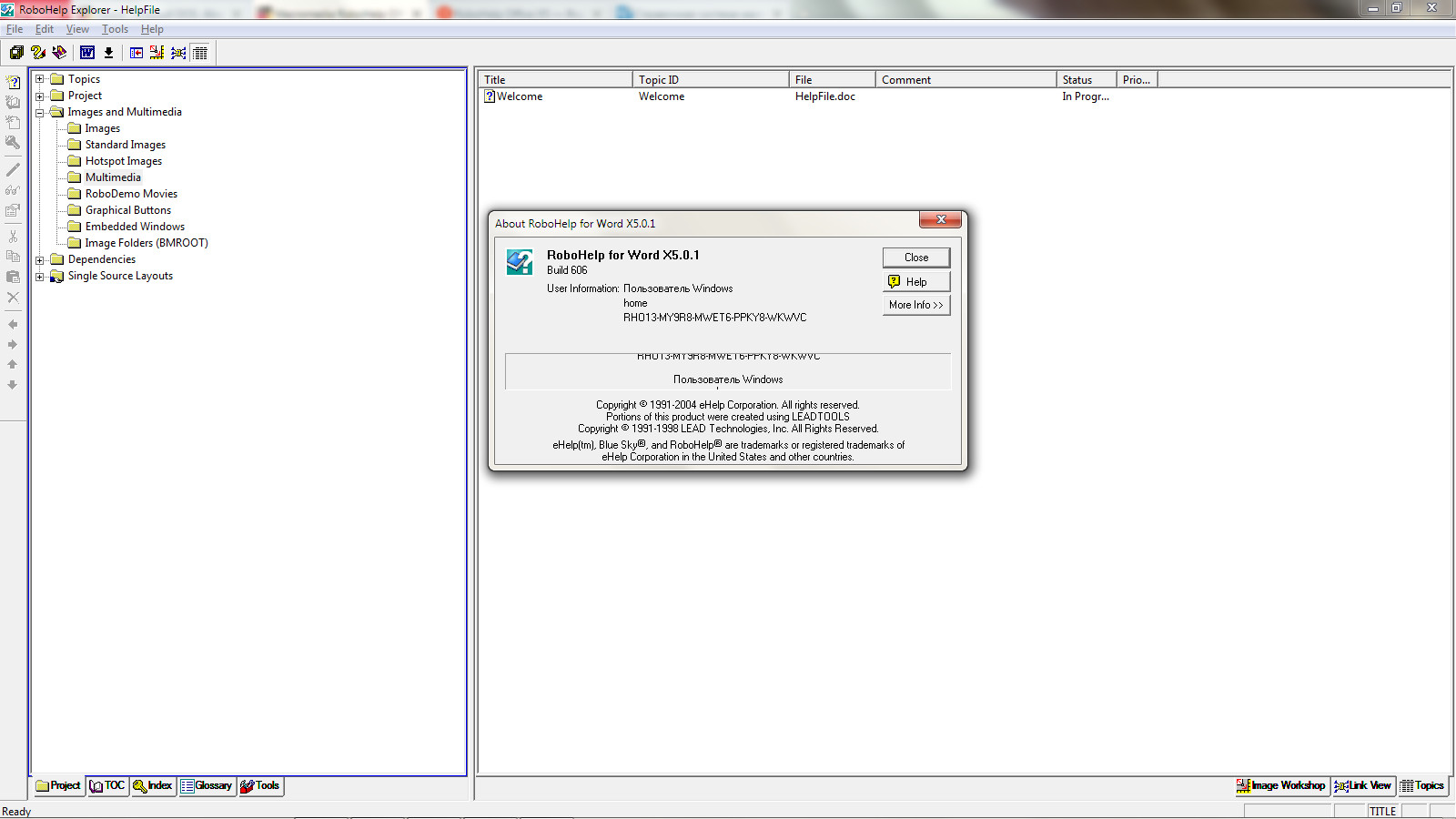This screenshot has height=819, width=1456.
Task: Click the Topic List grid toolbar icon
Action: point(200,53)
